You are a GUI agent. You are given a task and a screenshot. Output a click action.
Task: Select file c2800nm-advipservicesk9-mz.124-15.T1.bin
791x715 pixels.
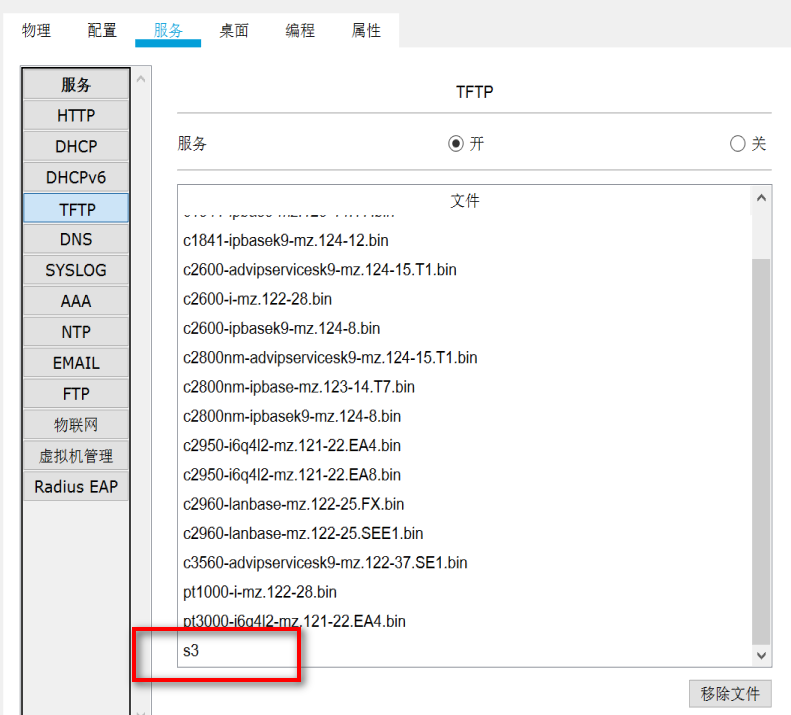tap(330, 358)
